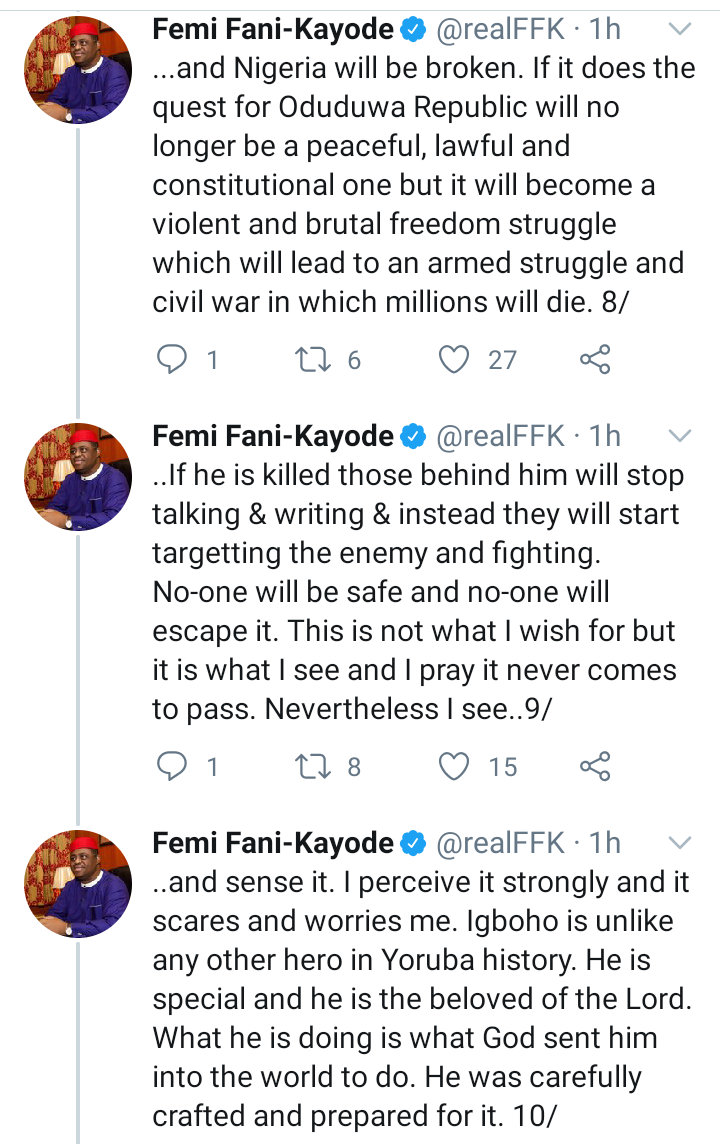
Task: Open Femi Fani-Kayode name on first tweet
Action: tap(273, 29)
